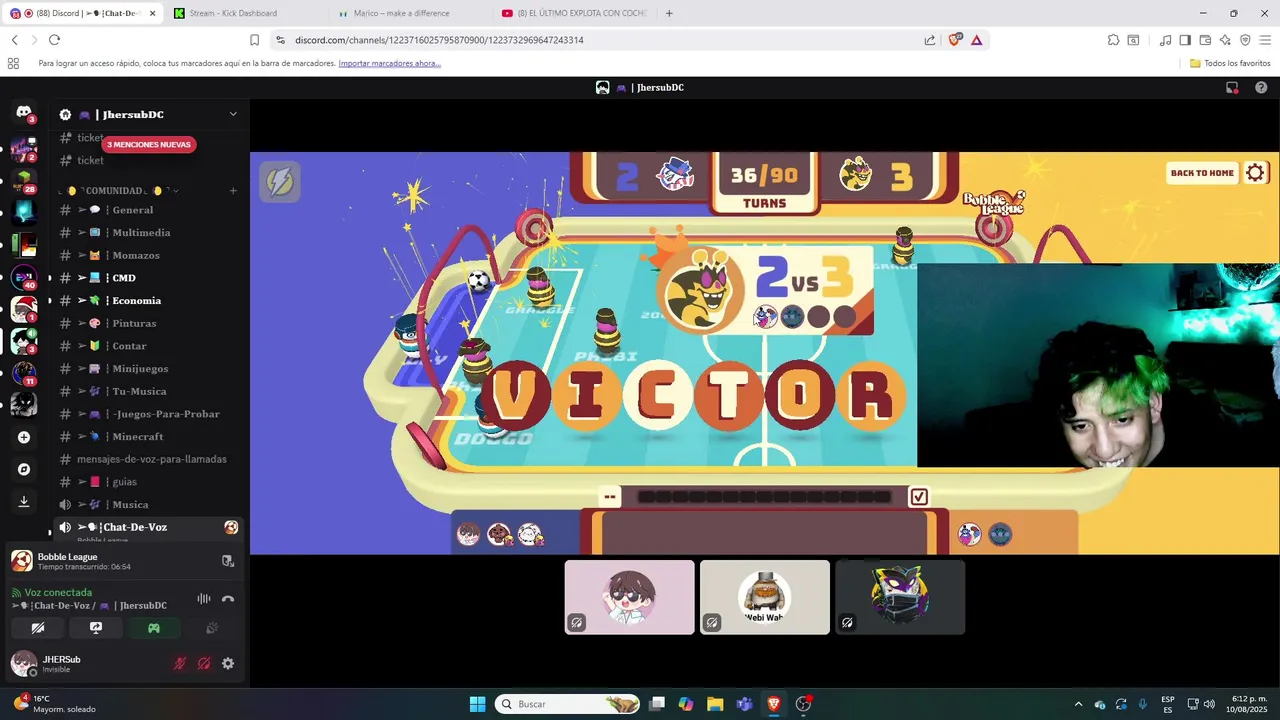Open Discord direct messages home icon
The image size is (1280, 720).
click(24, 113)
